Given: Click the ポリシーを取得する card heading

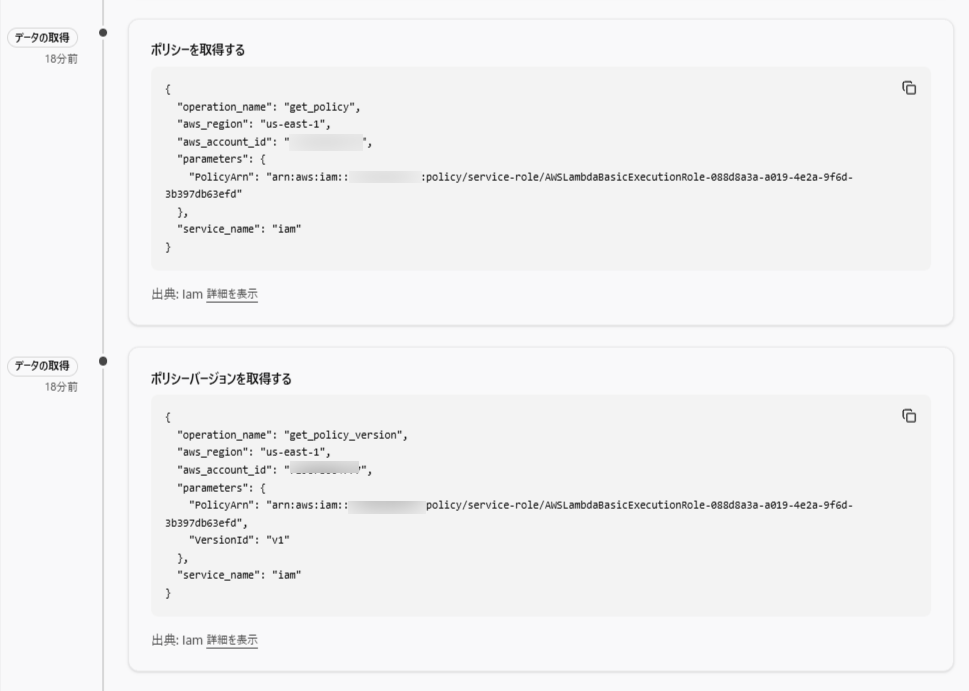Looking at the screenshot, I should point(198,50).
